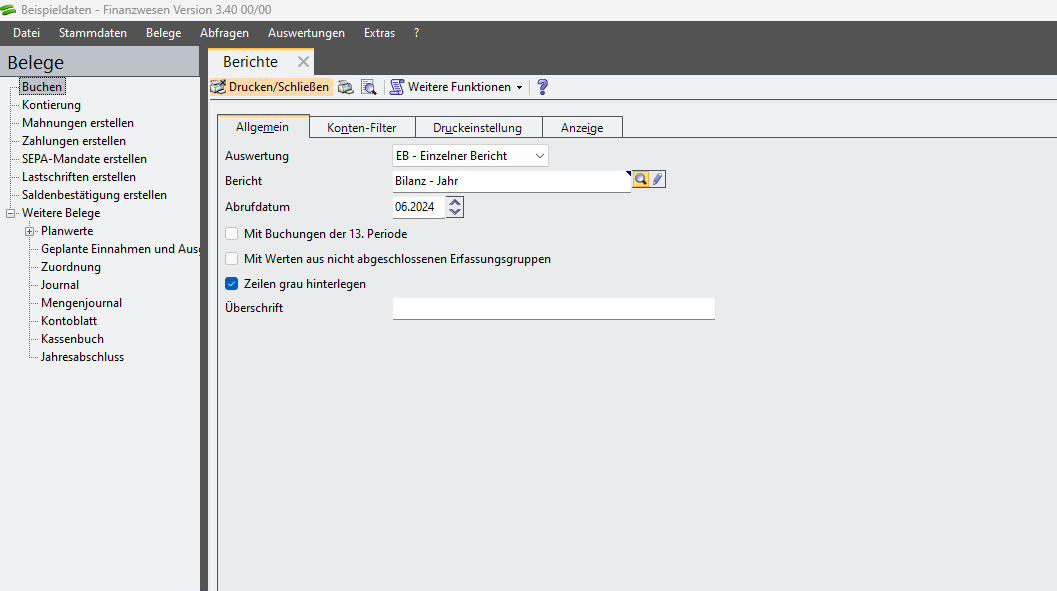This screenshot has height=591, width=1057.
Task: Click the printer icon in toolbar
Action: point(345,88)
